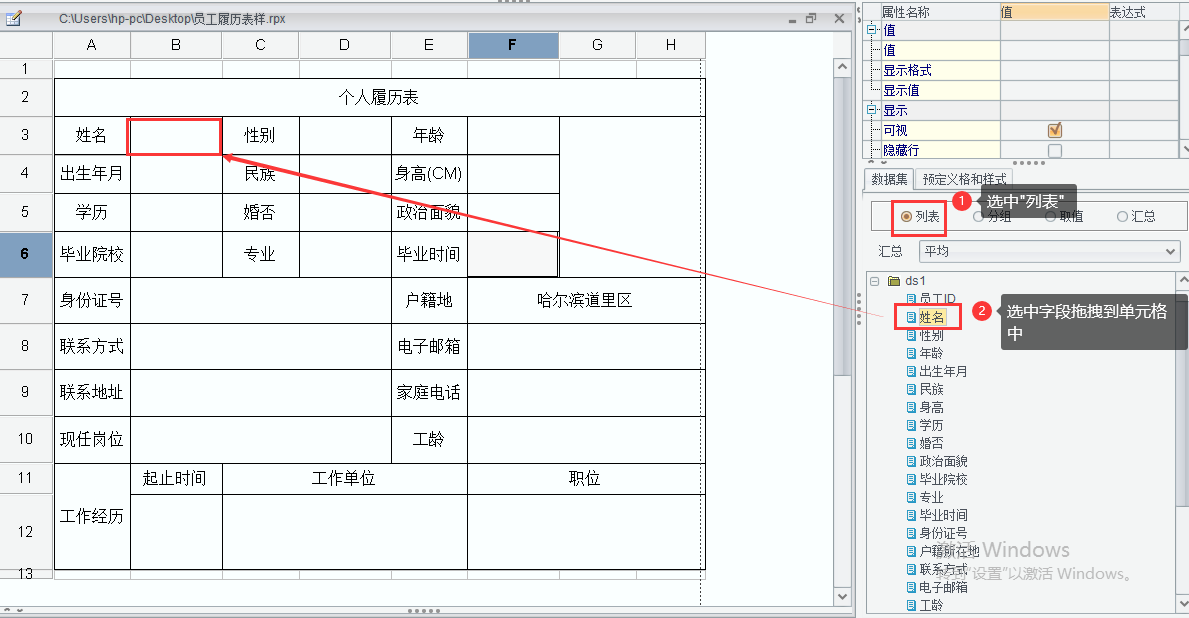
Task: Click the spreadsheet scrollbar up arrow
Action: 842,67
